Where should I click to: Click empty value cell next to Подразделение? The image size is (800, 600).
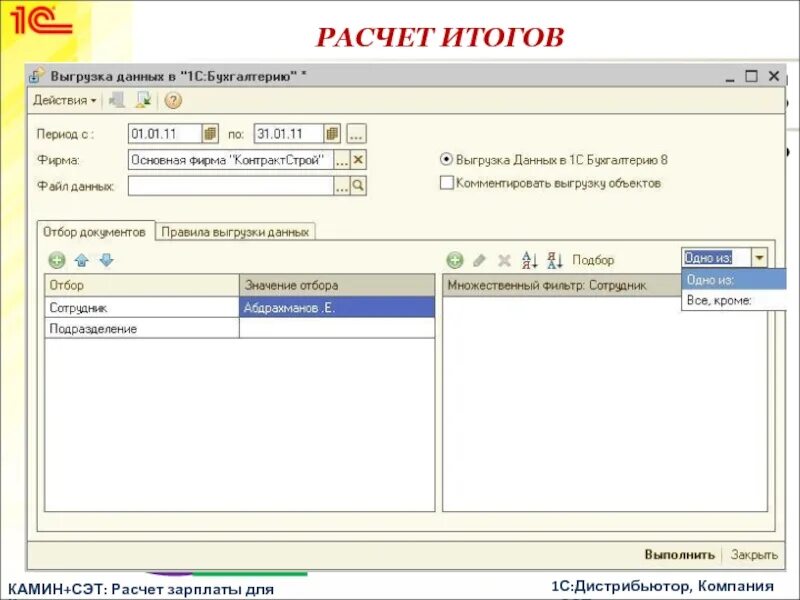tap(337, 329)
